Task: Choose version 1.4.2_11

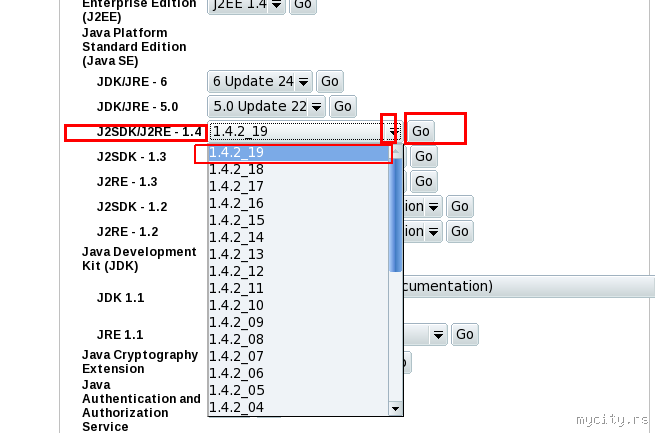Action: 299,289
